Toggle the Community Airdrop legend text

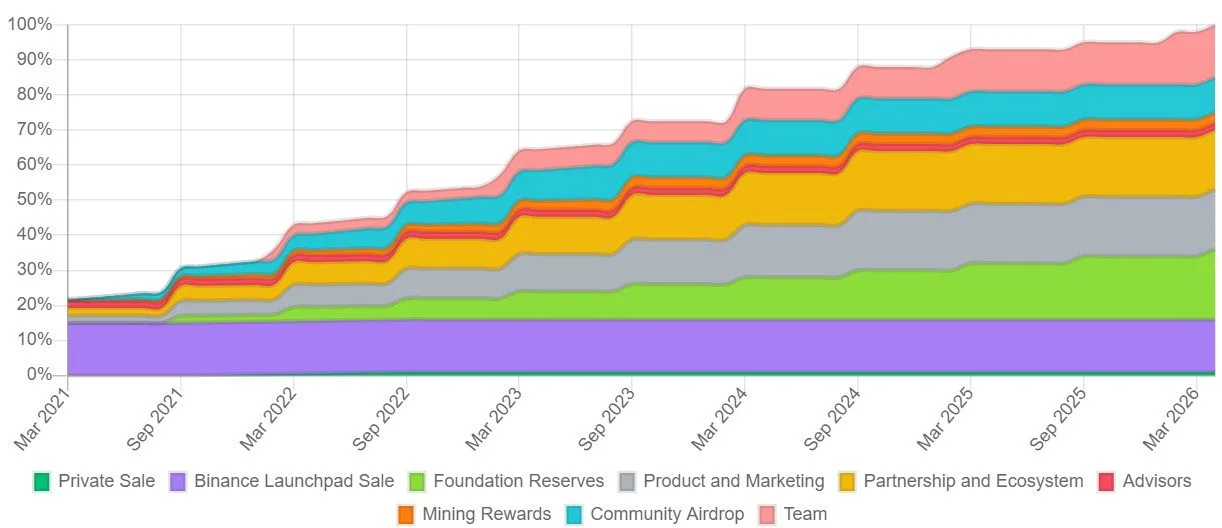[667, 515]
